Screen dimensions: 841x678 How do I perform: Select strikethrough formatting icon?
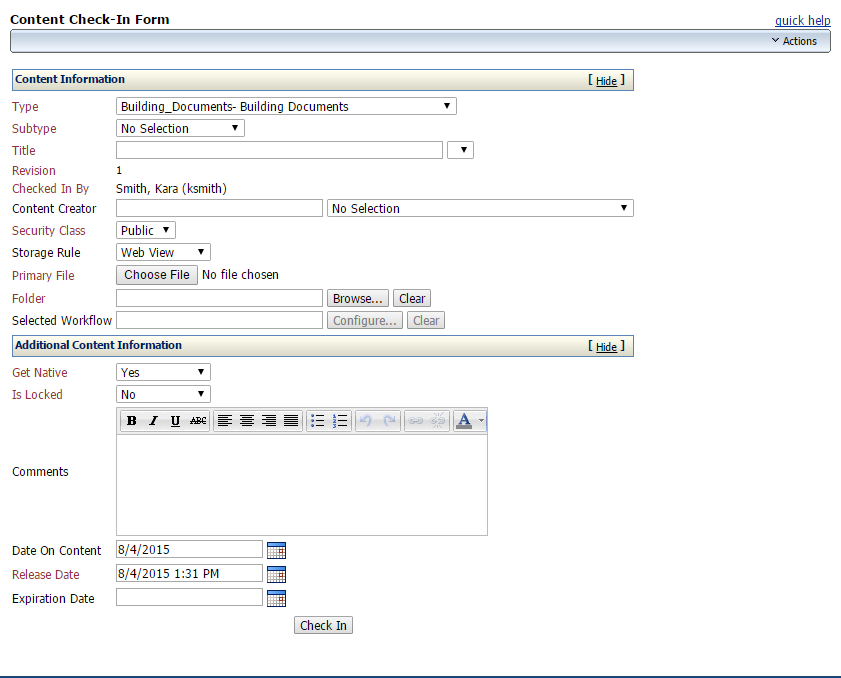[196, 420]
